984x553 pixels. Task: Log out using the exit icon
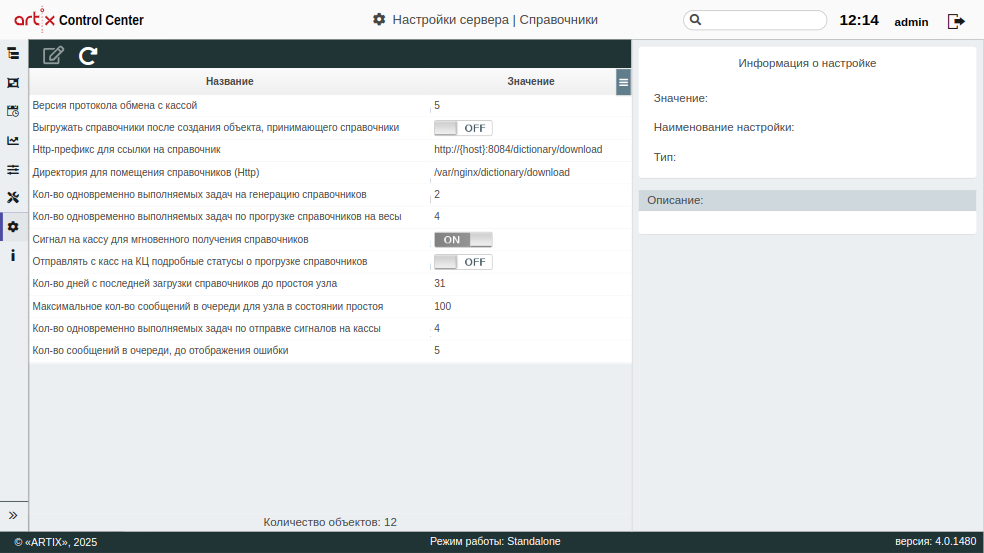coord(956,21)
